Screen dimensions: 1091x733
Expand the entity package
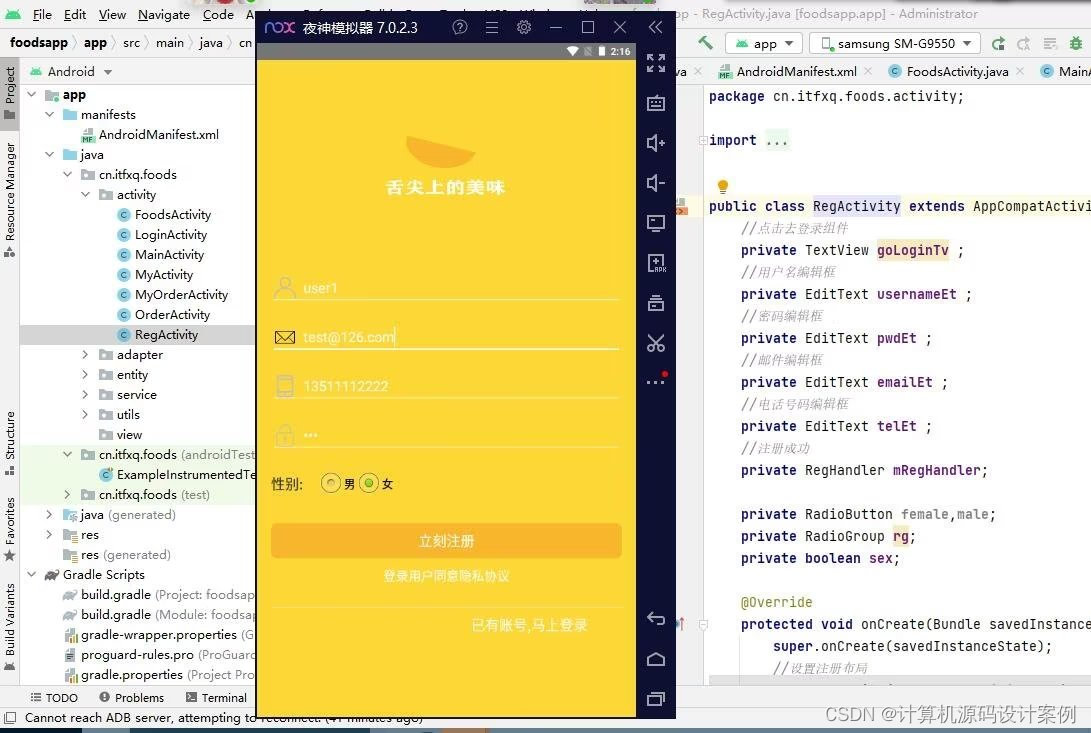(85, 375)
